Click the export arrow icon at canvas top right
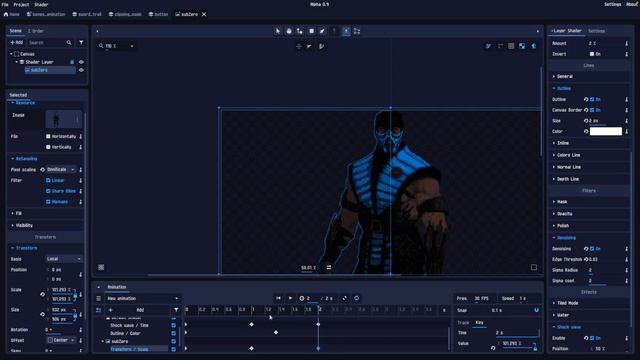This screenshot has height=360, width=640. (x=533, y=46)
